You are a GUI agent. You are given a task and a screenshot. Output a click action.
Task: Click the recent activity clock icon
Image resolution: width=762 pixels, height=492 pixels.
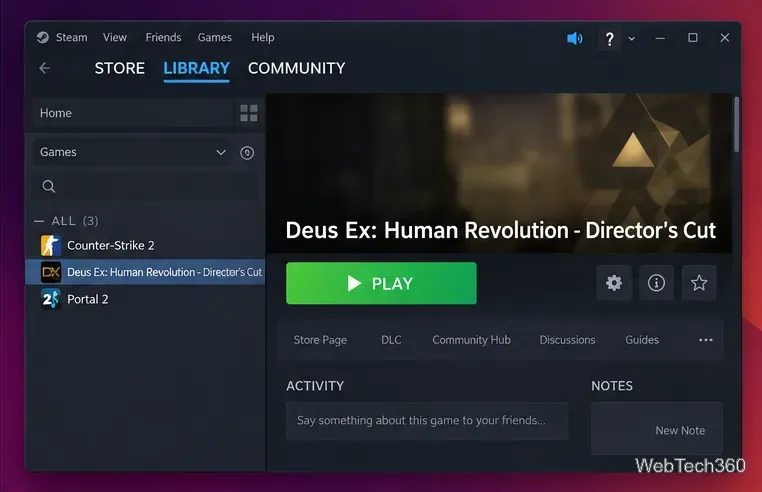[247, 153]
